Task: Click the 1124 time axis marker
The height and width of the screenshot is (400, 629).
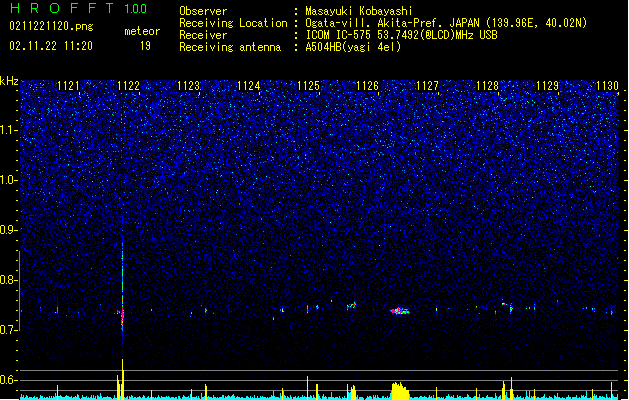Action: pos(249,85)
